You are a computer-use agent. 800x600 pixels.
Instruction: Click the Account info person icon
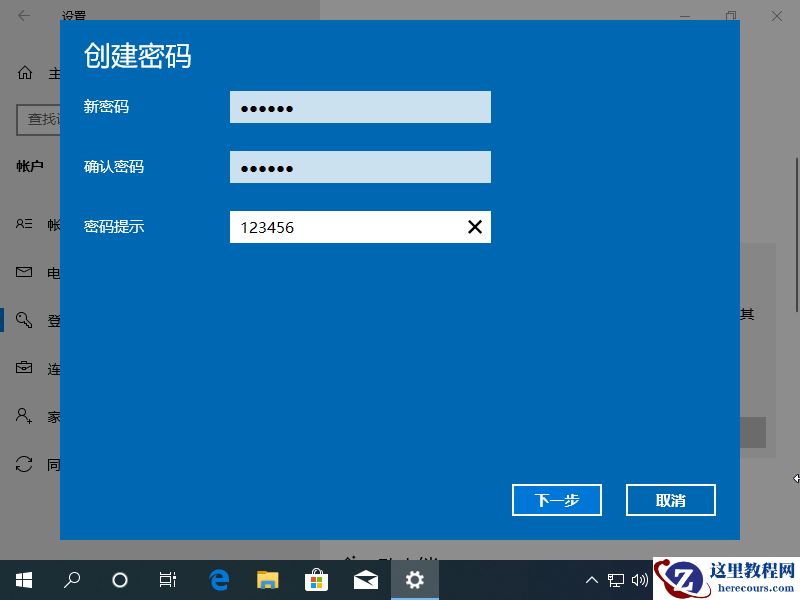pyautogui.click(x=25, y=223)
